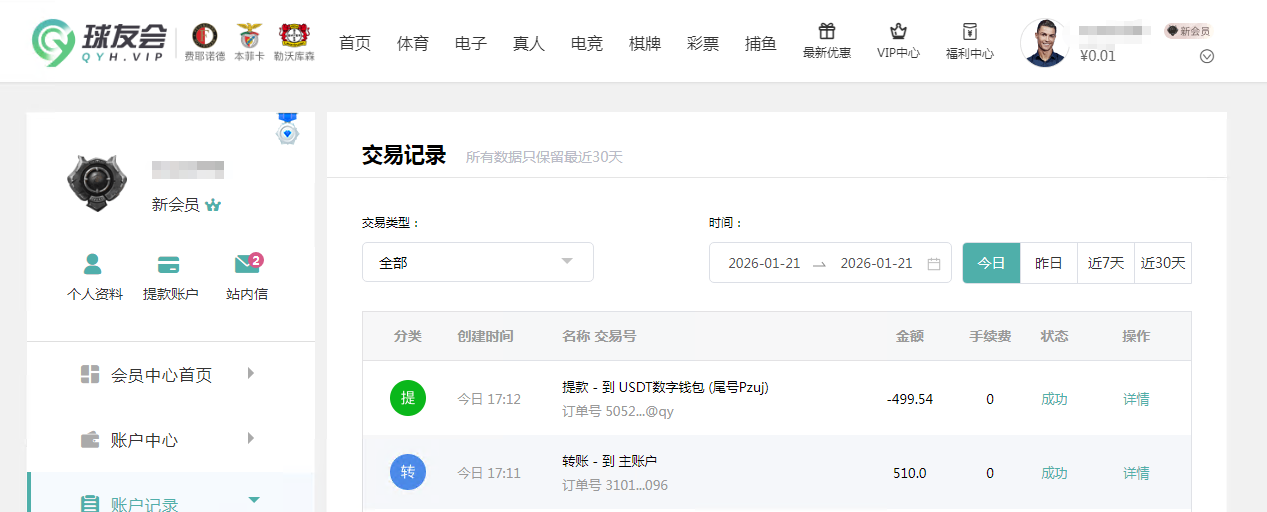Open 真人 in top navigation
The width and height of the screenshot is (1267, 512).
point(529,43)
